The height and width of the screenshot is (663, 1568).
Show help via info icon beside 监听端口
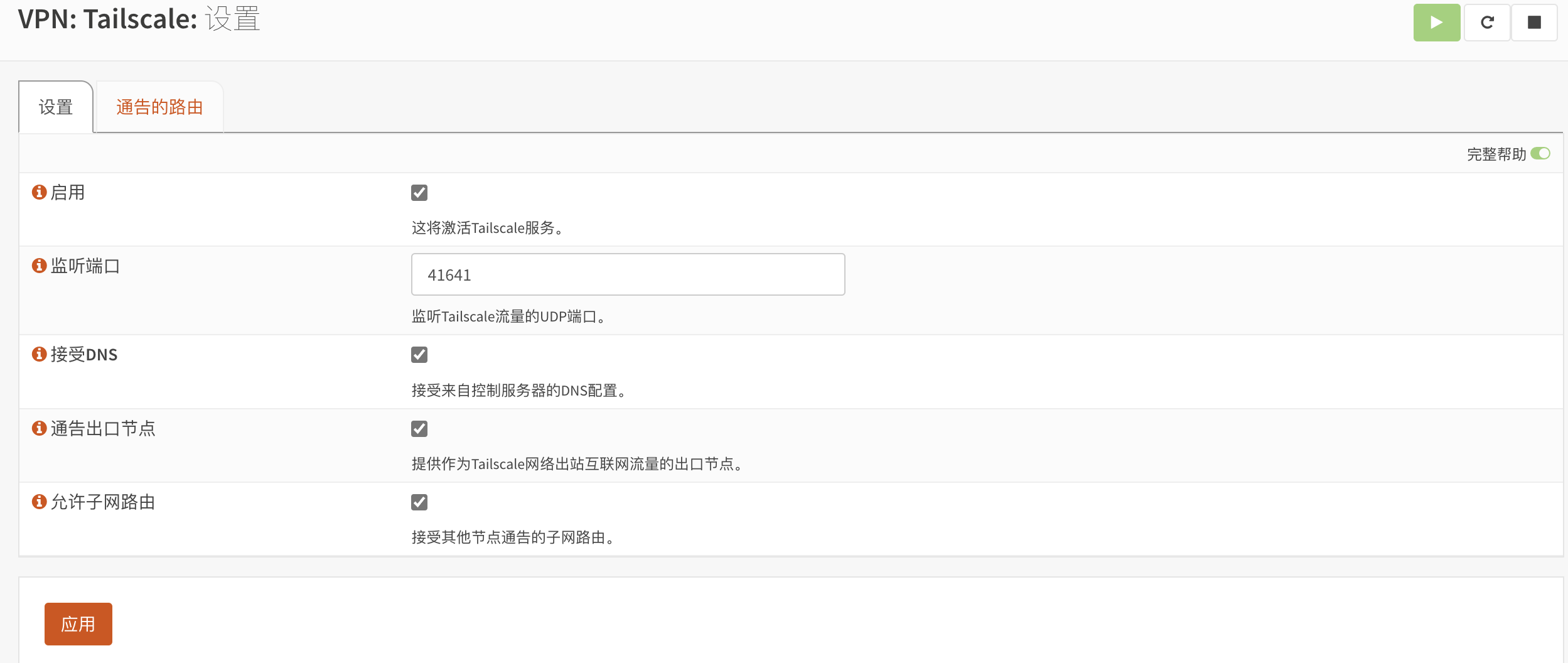[40, 266]
